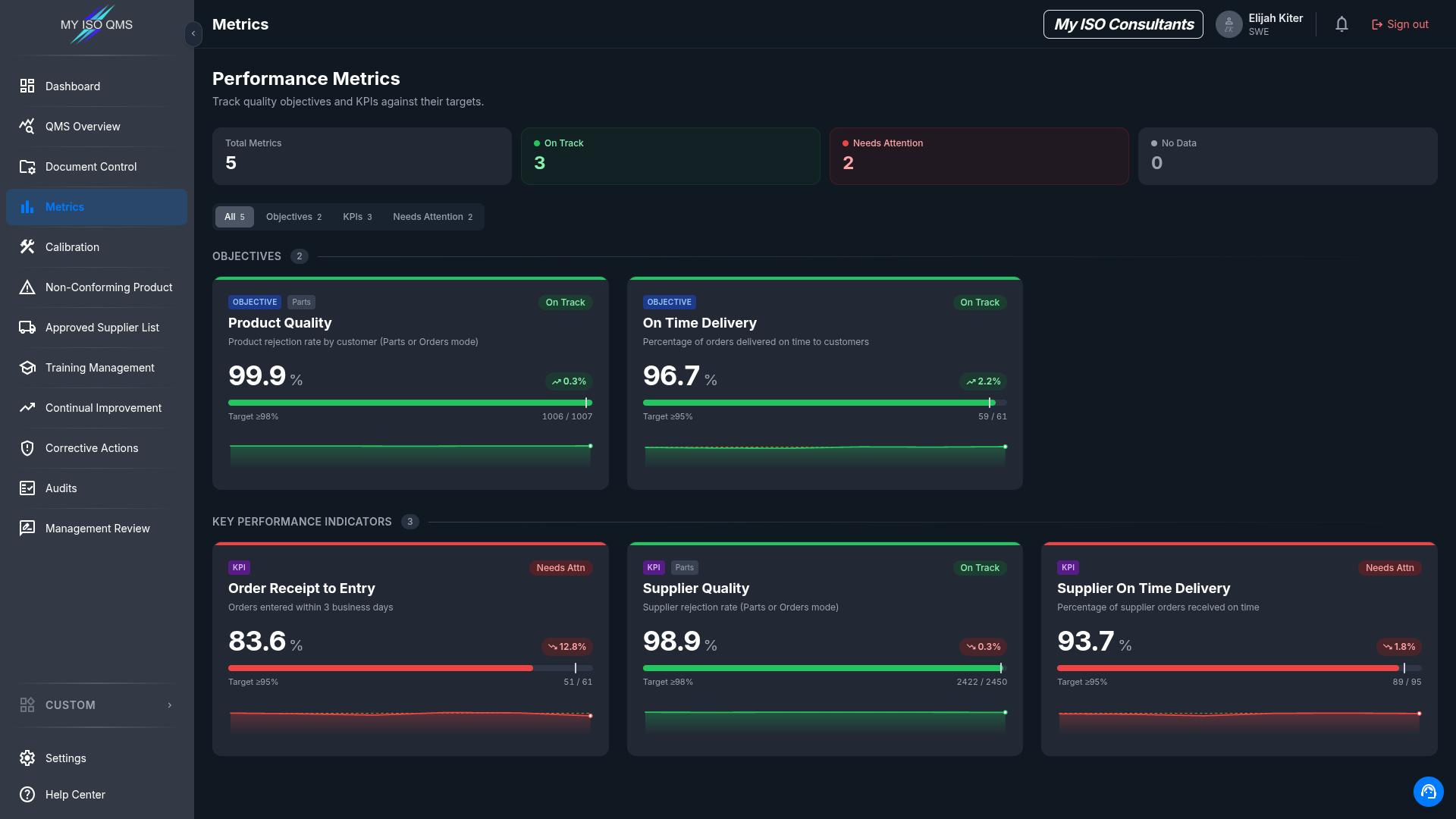Open the Help Center link

pyautogui.click(x=96, y=795)
